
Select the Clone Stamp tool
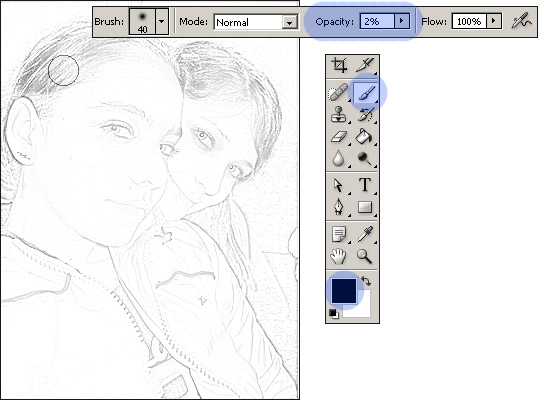339,114
